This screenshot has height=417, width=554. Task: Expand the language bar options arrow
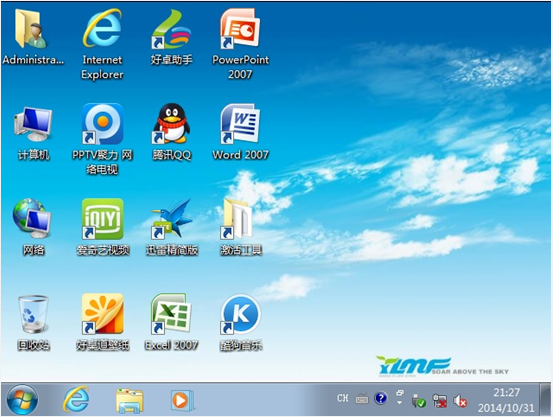[x=400, y=403]
